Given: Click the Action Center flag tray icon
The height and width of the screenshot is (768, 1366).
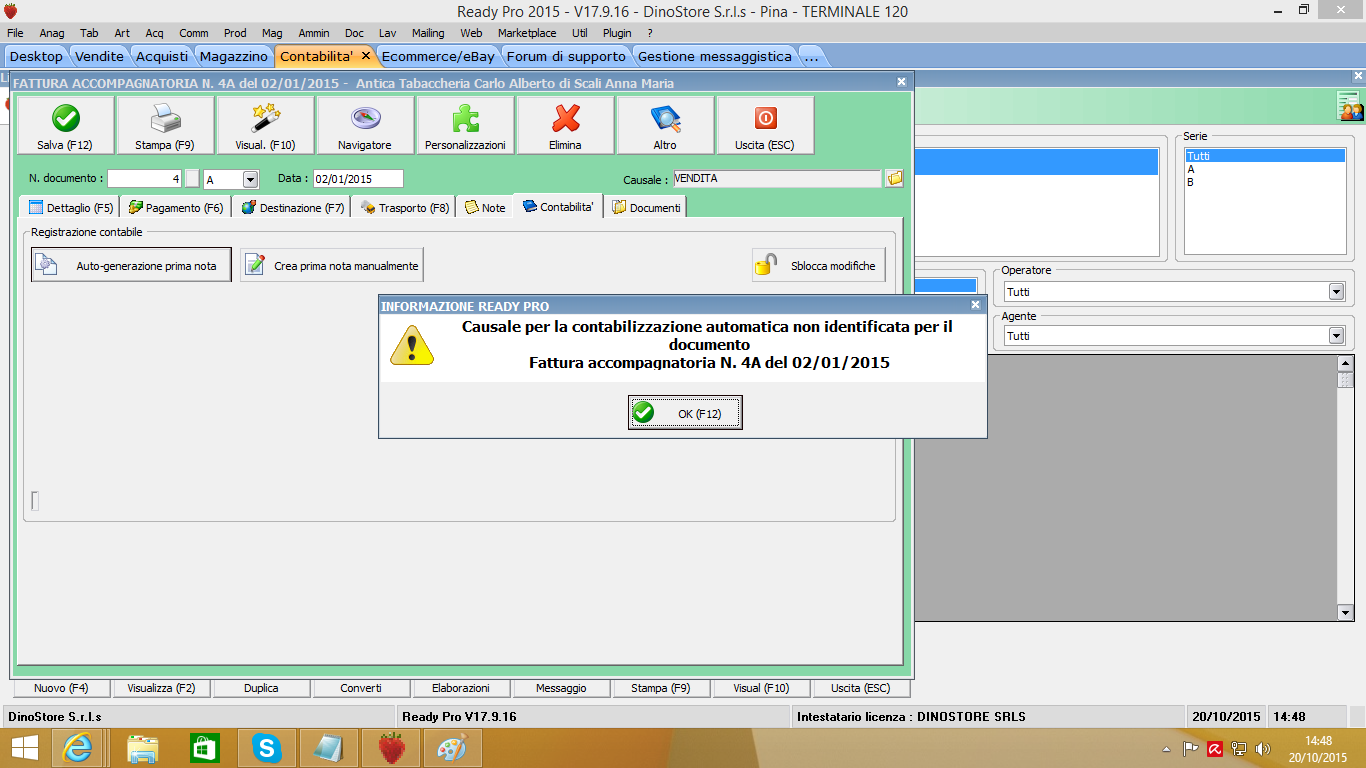Looking at the screenshot, I should pos(1191,748).
